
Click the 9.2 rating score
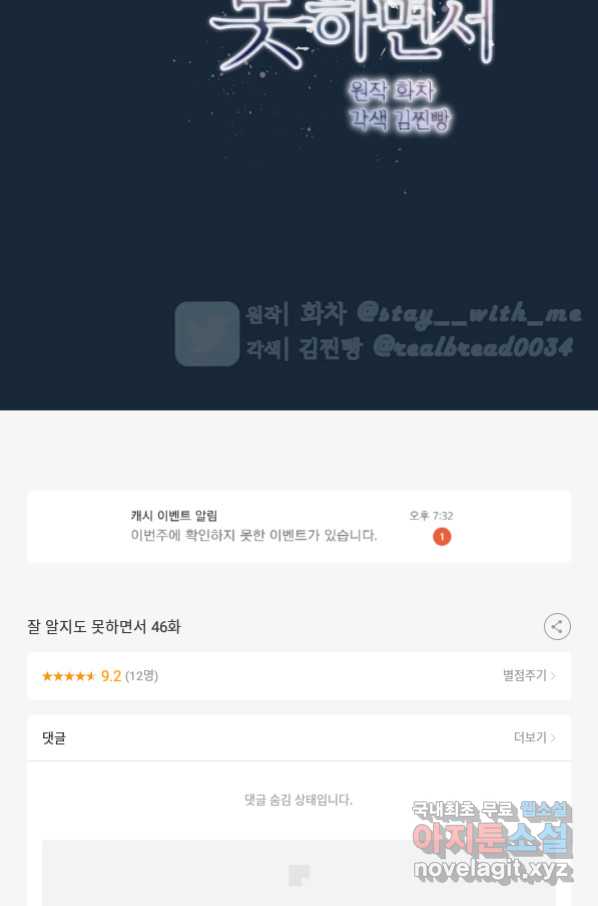[x=111, y=676]
